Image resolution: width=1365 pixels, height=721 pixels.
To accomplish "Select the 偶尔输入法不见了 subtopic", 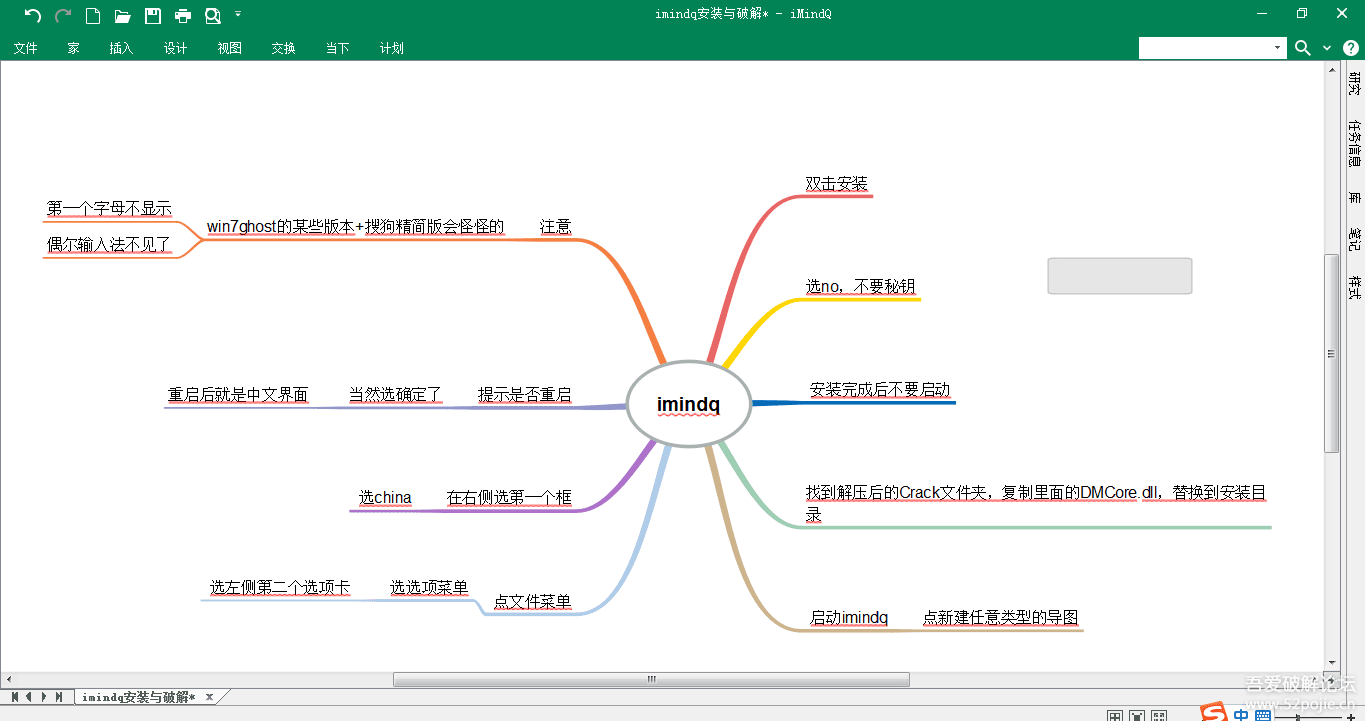I will coord(109,244).
